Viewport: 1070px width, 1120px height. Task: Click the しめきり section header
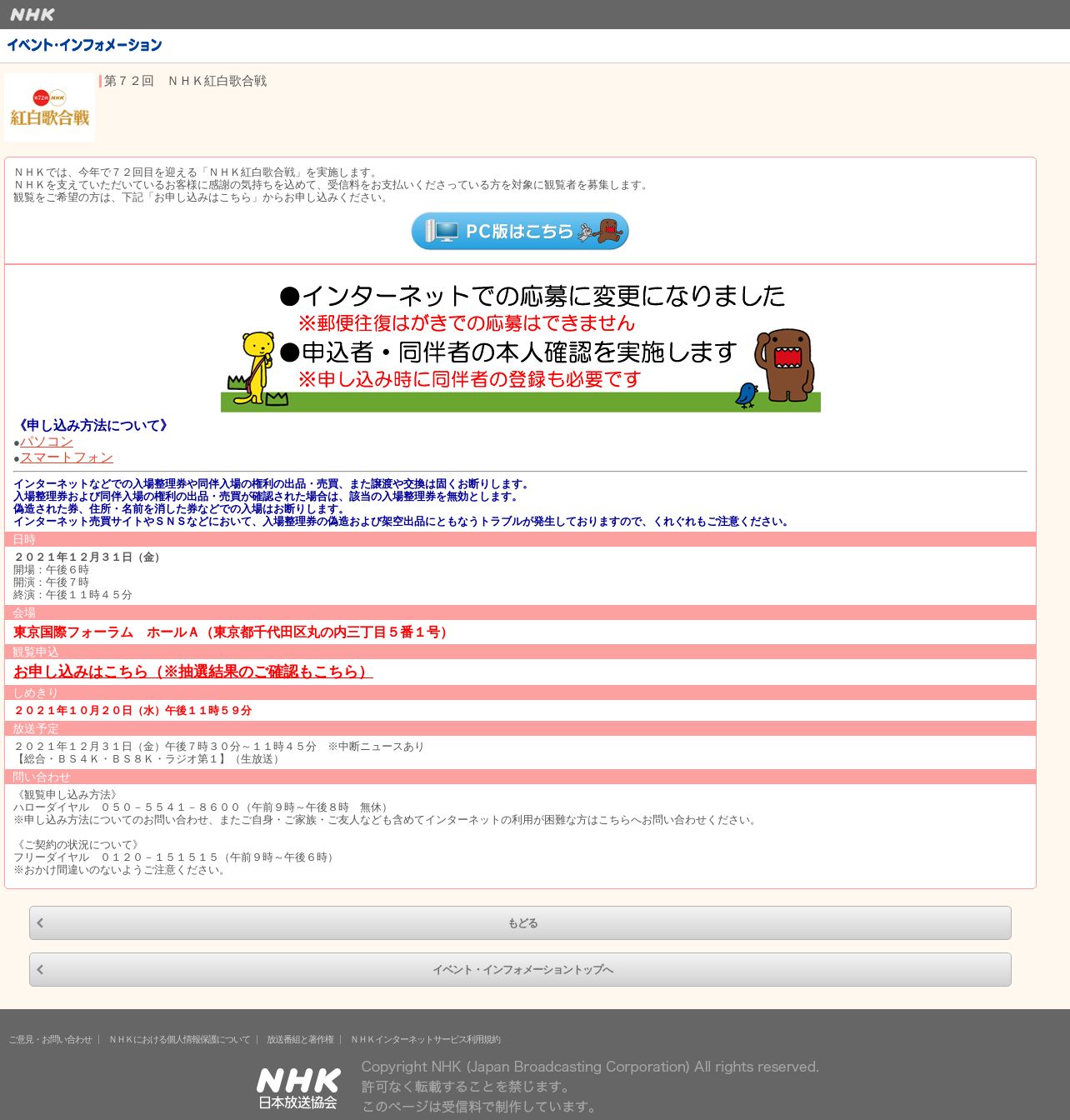pos(520,692)
